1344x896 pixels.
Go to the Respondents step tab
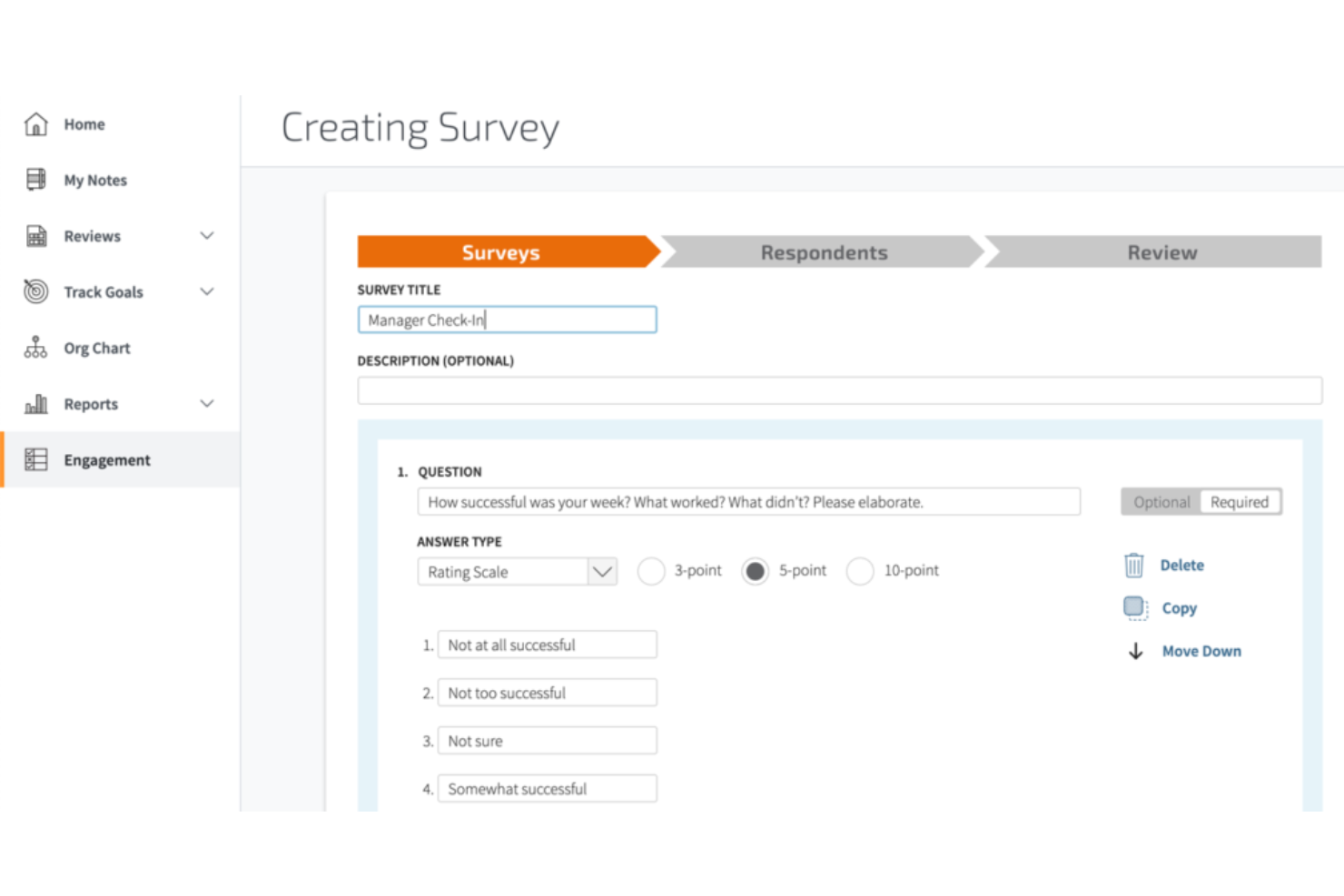tap(823, 252)
